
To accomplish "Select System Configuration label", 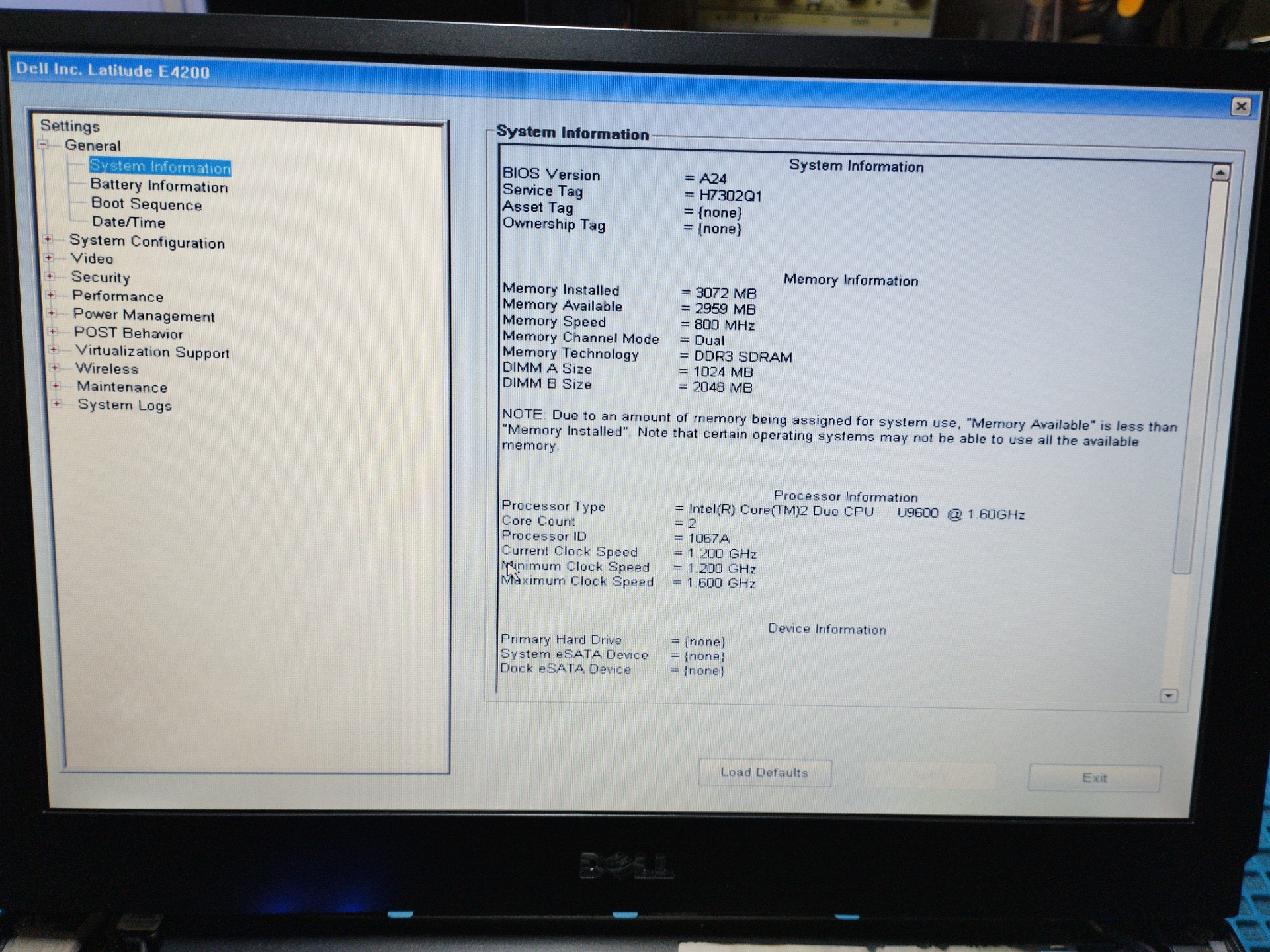I will [x=147, y=242].
